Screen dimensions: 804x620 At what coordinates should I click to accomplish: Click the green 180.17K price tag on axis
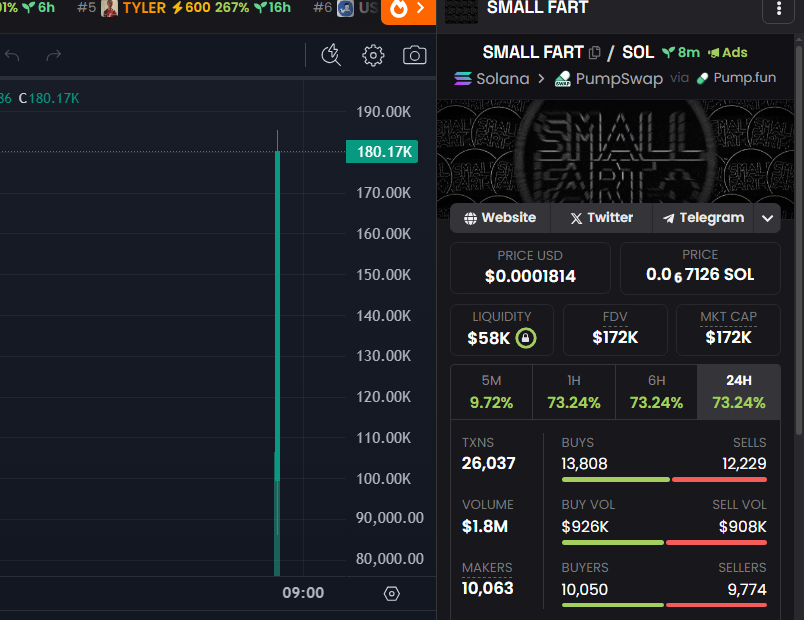pyautogui.click(x=382, y=152)
